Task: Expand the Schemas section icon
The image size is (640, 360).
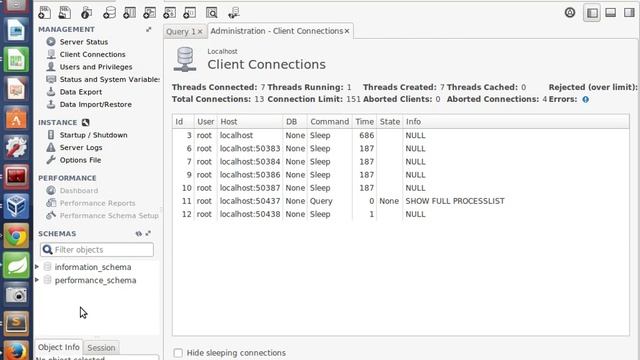Action: (148, 233)
